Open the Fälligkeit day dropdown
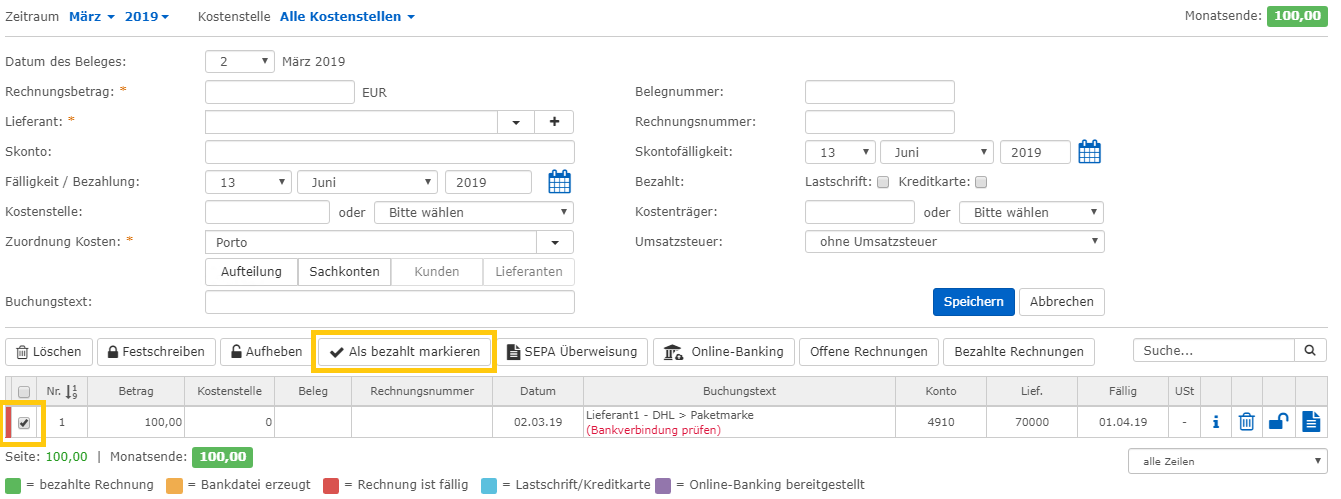Image resolution: width=1341 pixels, height=499 pixels. click(x=248, y=182)
